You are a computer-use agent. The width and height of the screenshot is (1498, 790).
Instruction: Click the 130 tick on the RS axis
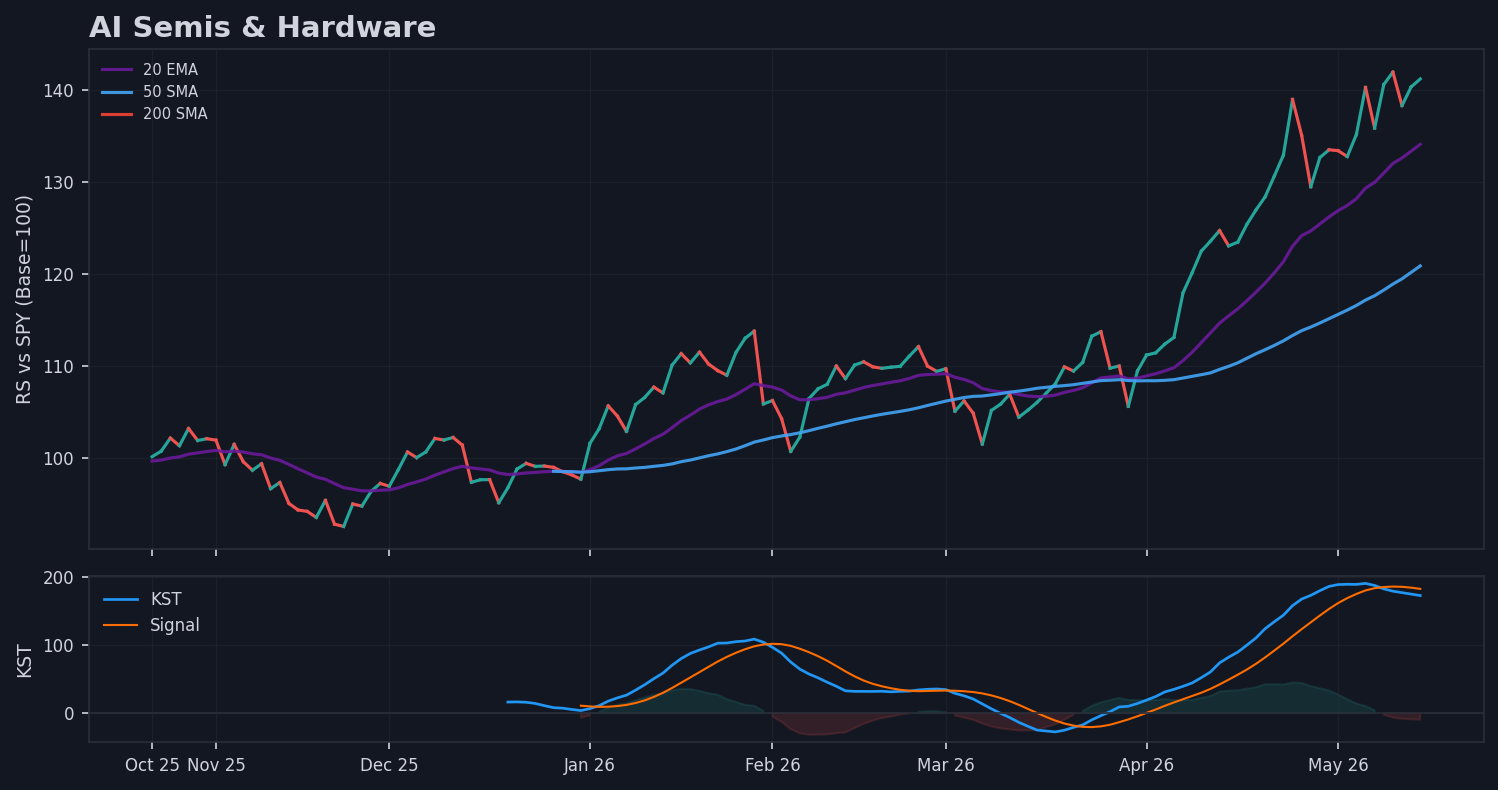click(60, 183)
